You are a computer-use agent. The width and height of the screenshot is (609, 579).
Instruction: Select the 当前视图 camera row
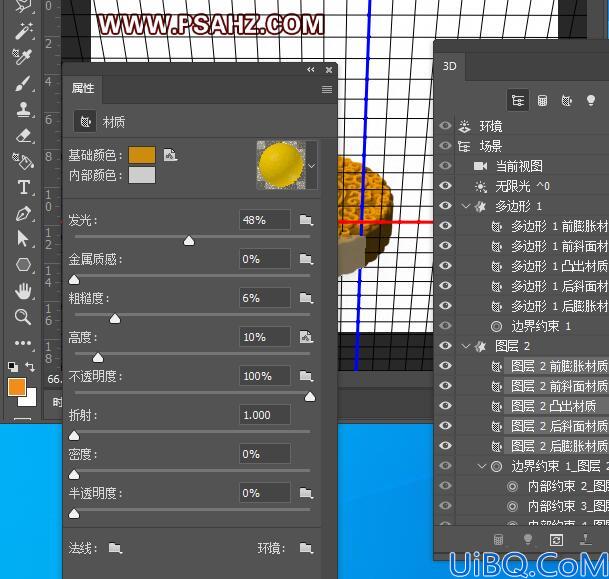[532, 166]
